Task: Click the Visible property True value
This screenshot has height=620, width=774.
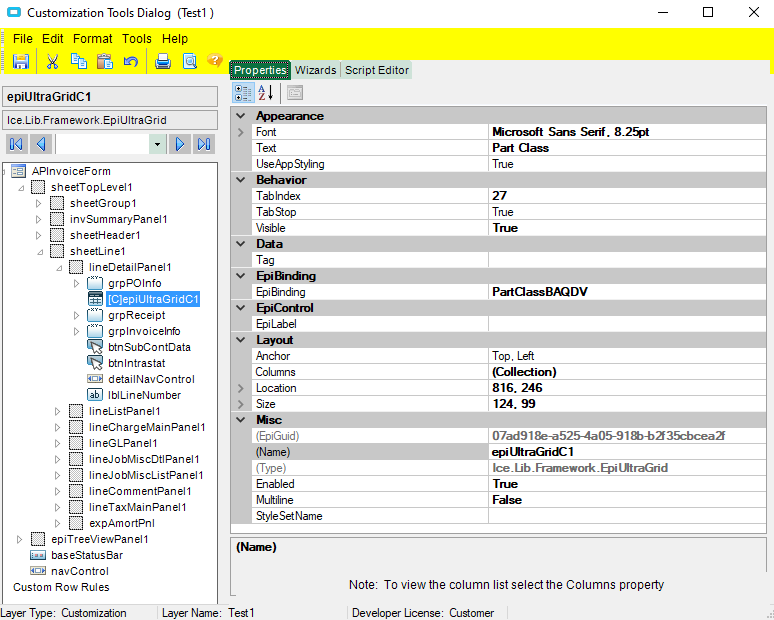Action: point(505,228)
